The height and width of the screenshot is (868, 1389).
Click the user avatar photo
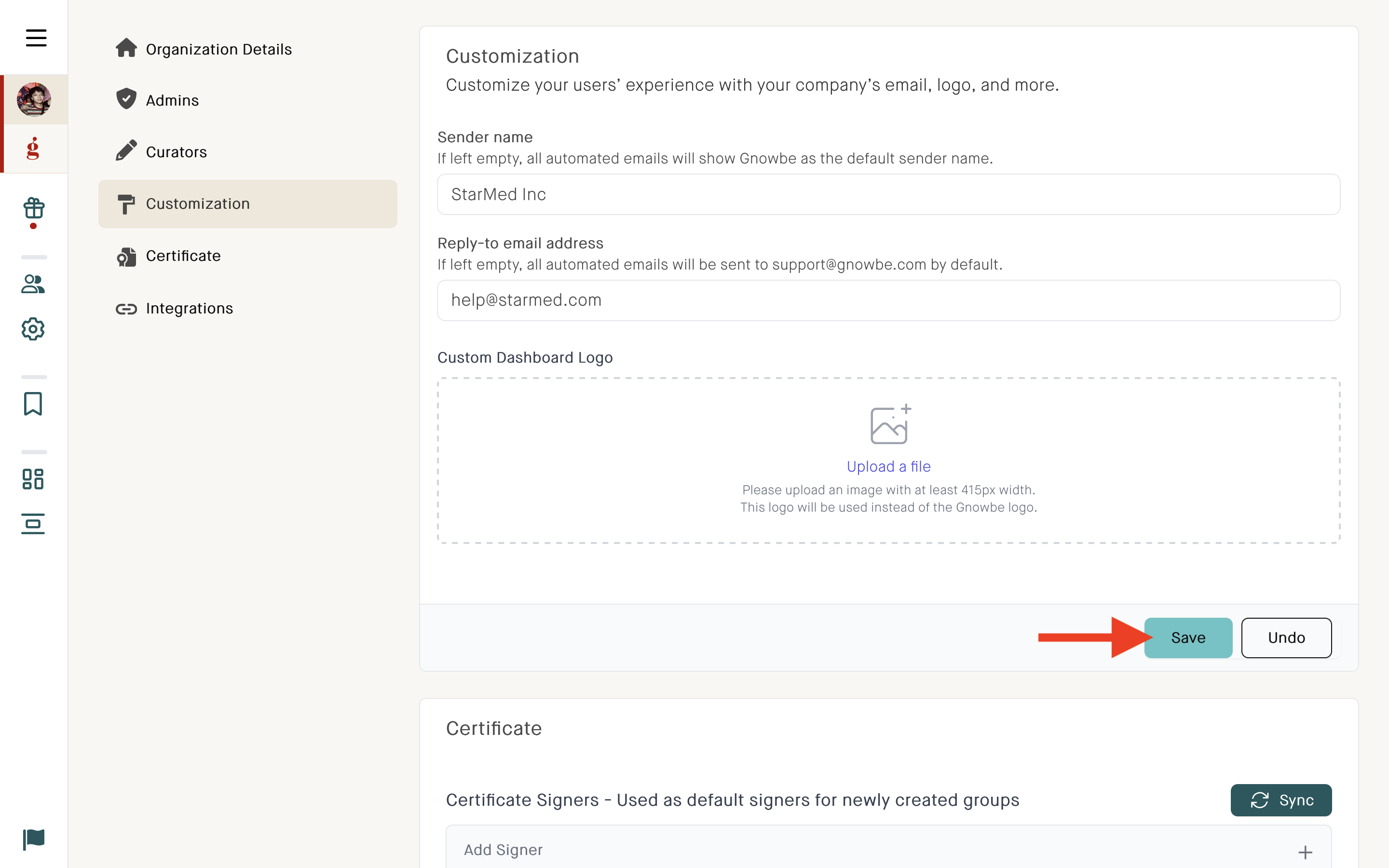pos(34,99)
